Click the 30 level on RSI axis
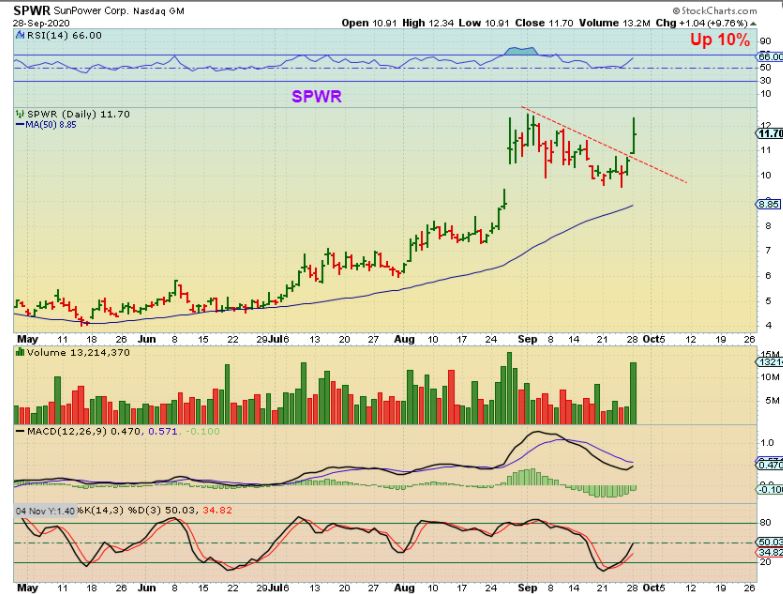The height and width of the screenshot is (594, 783). [765, 80]
